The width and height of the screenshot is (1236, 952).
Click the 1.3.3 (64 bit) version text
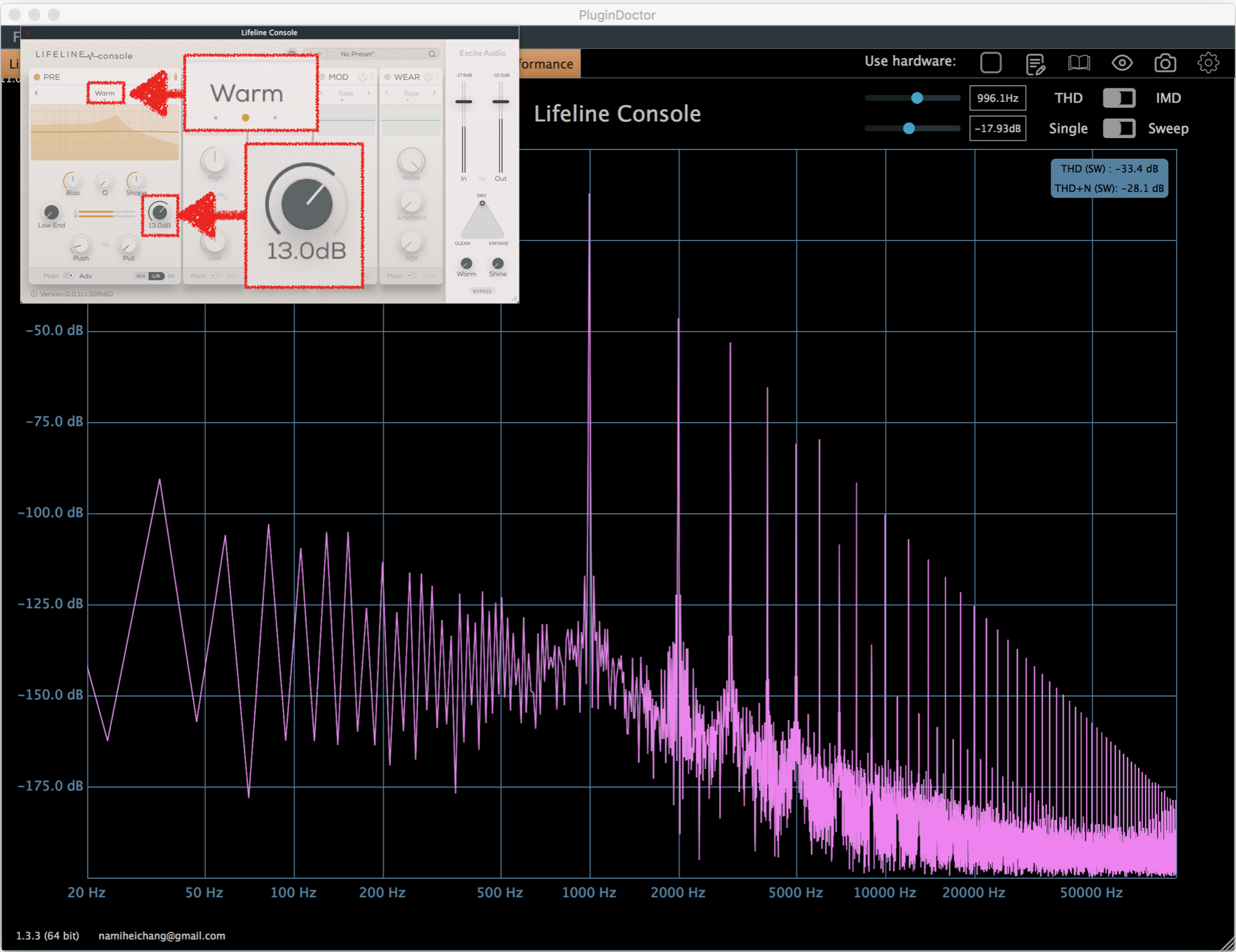(x=48, y=936)
